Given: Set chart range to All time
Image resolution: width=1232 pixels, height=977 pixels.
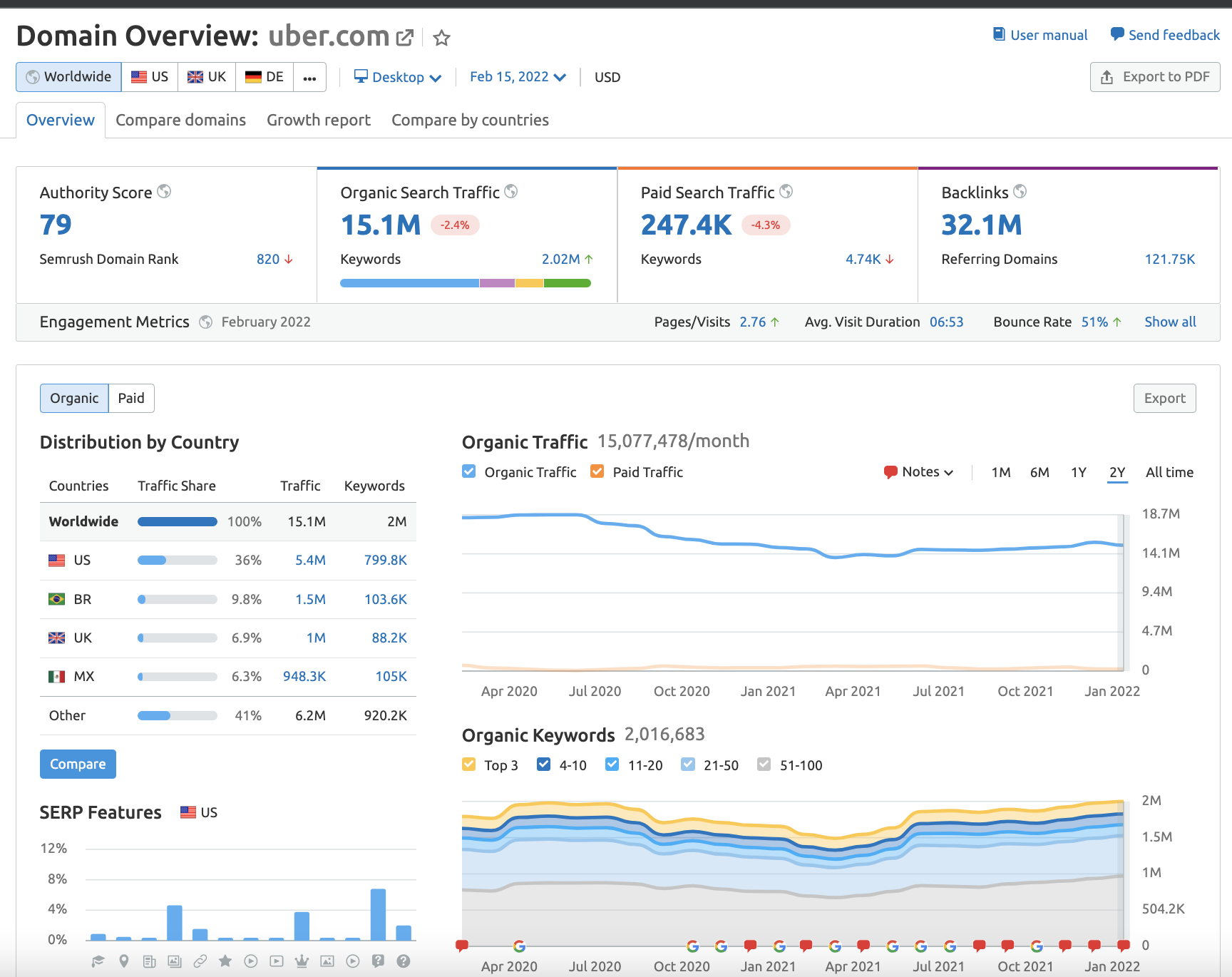Looking at the screenshot, I should (x=1169, y=472).
